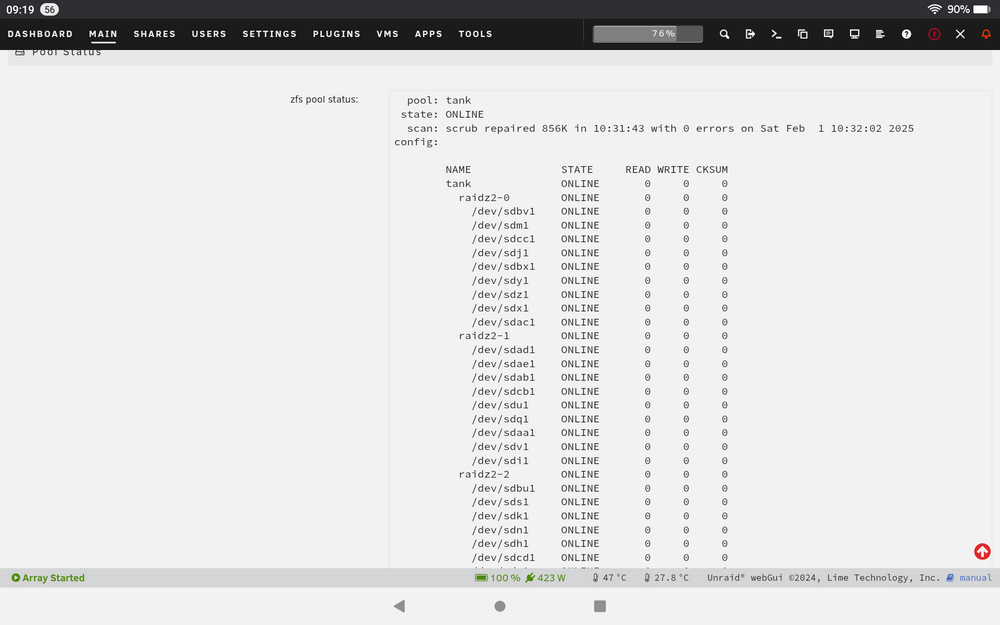Click the /dev/sdac1 device entry

coord(503,322)
